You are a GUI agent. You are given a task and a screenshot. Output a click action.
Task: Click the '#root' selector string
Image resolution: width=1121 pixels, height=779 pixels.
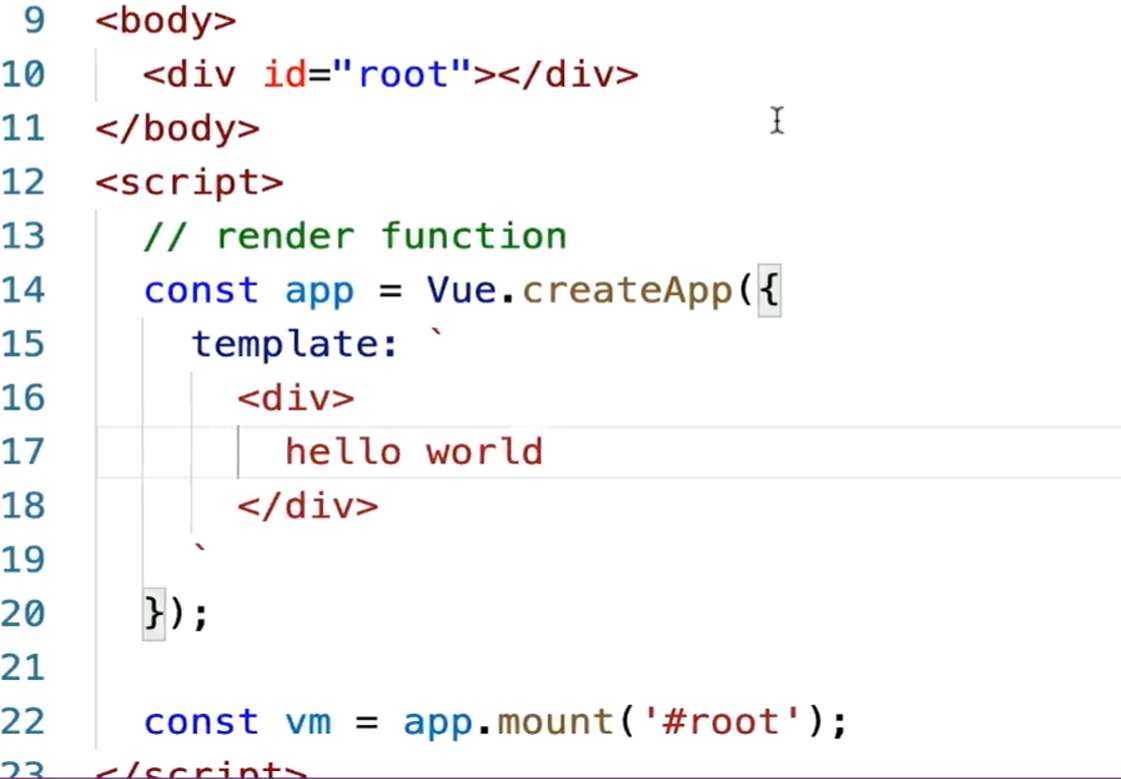coord(721,721)
